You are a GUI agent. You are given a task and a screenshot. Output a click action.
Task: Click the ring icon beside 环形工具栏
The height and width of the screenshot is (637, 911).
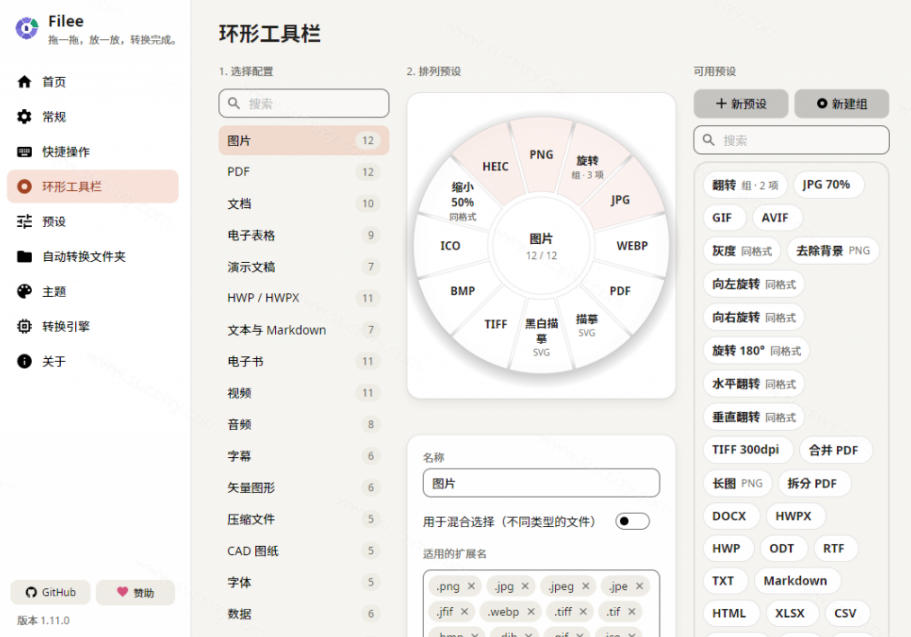pos(24,187)
